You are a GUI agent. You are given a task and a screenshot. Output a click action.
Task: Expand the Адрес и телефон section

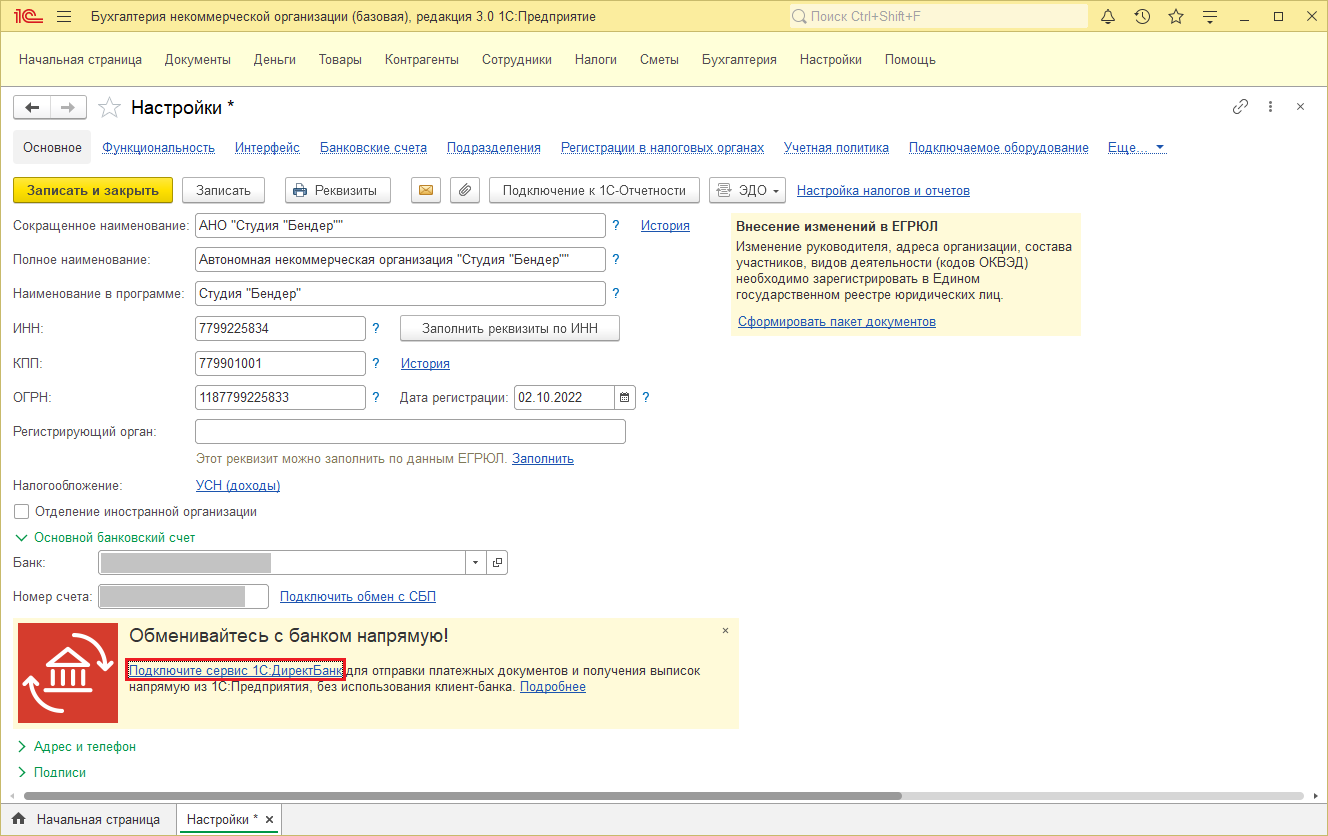coord(76,747)
